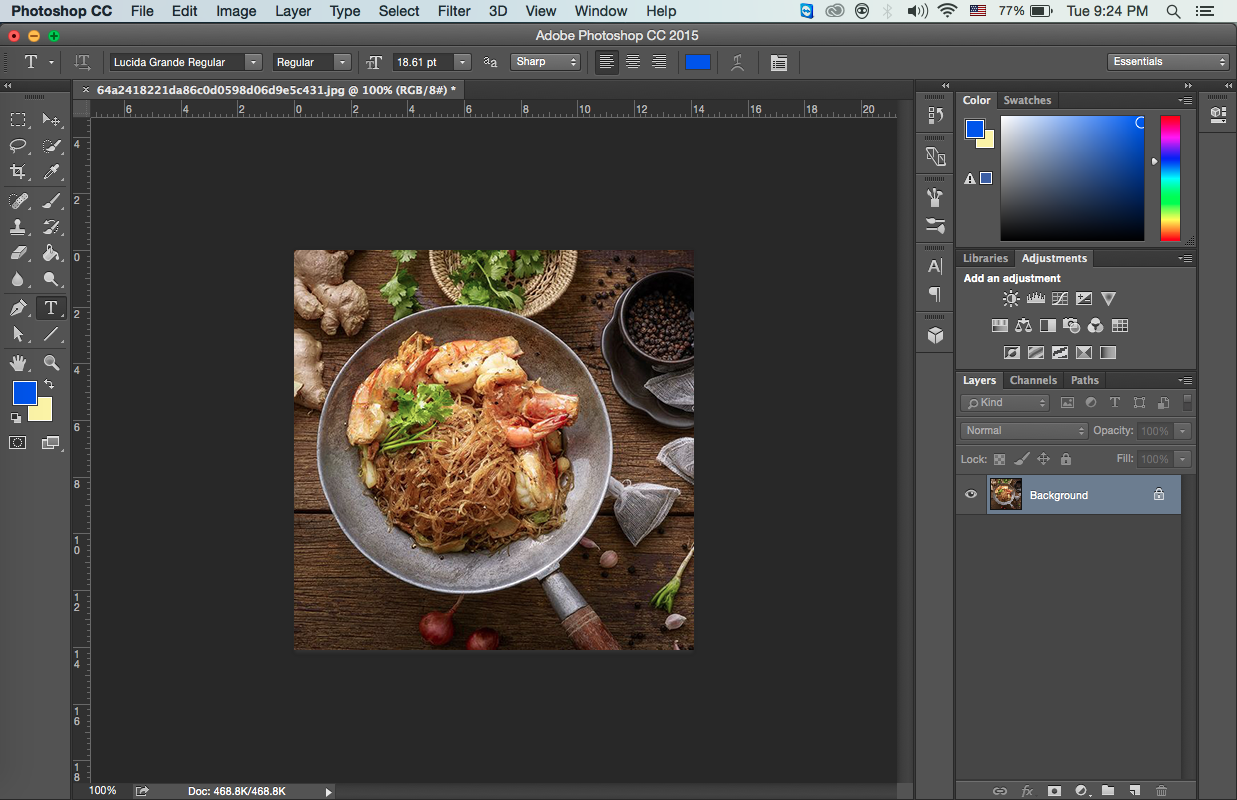Screen dimensions: 1237x800
Task: Toggle Character and Paragraph panels button
Action: (x=779, y=62)
